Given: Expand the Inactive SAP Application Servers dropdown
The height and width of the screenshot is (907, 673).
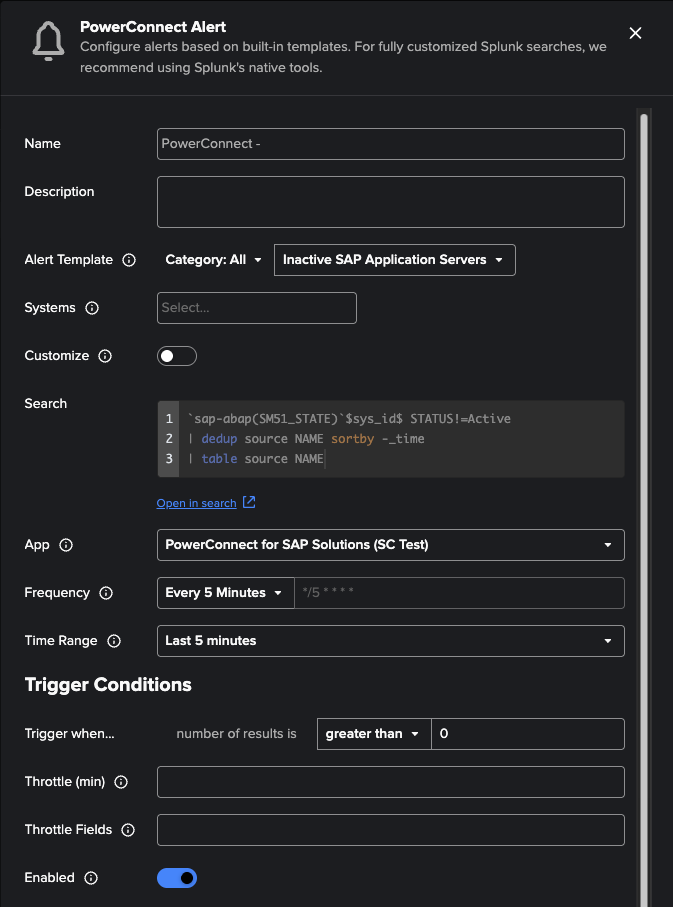Looking at the screenshot, I should [394, 260].
